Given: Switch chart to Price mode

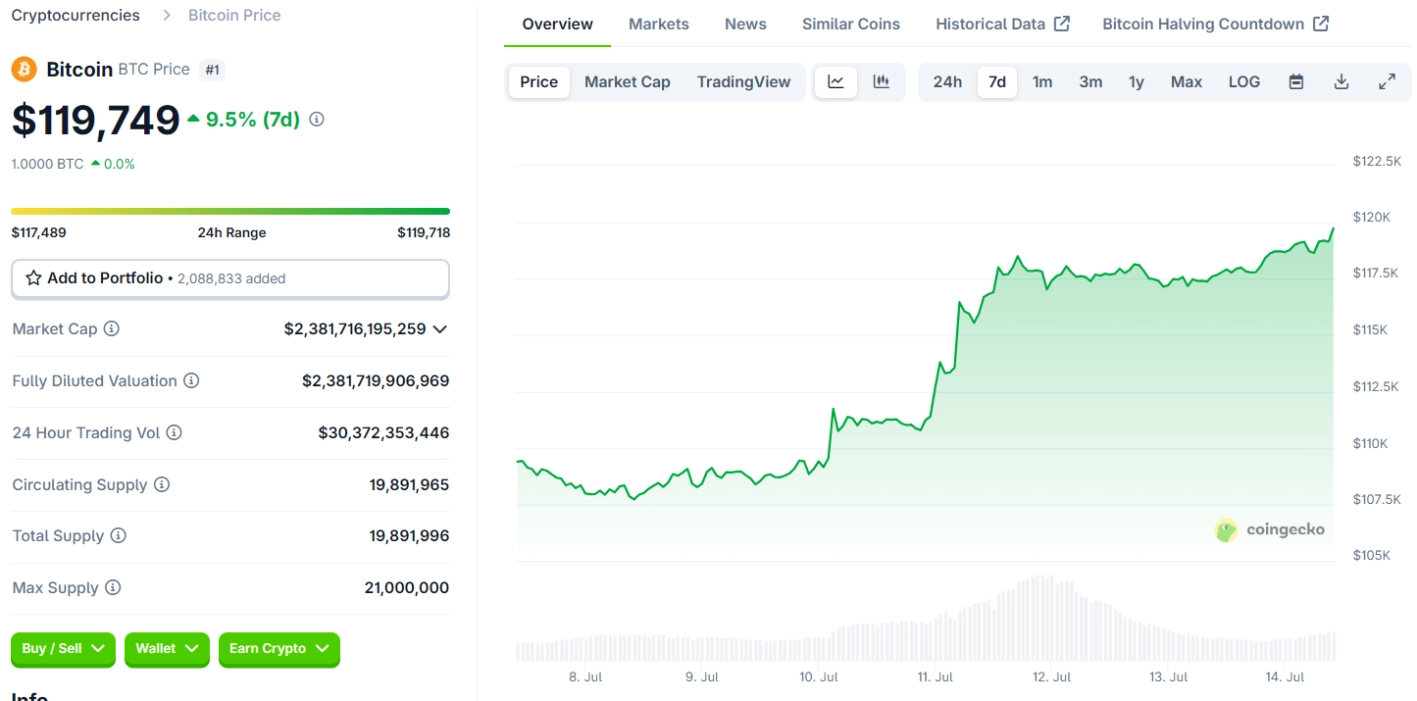Looking at the screenshot, I should (539, 82).
